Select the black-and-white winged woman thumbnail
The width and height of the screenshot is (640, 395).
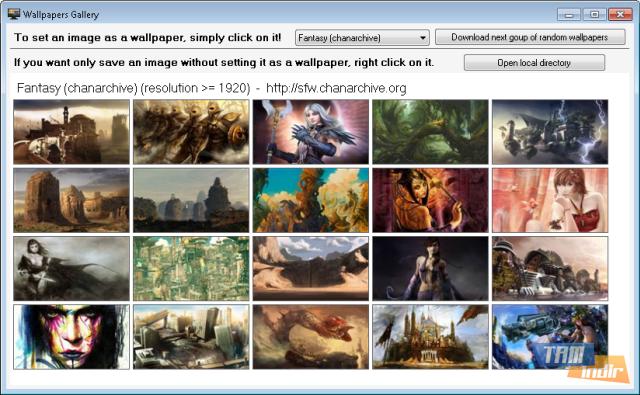click(71, 269)
